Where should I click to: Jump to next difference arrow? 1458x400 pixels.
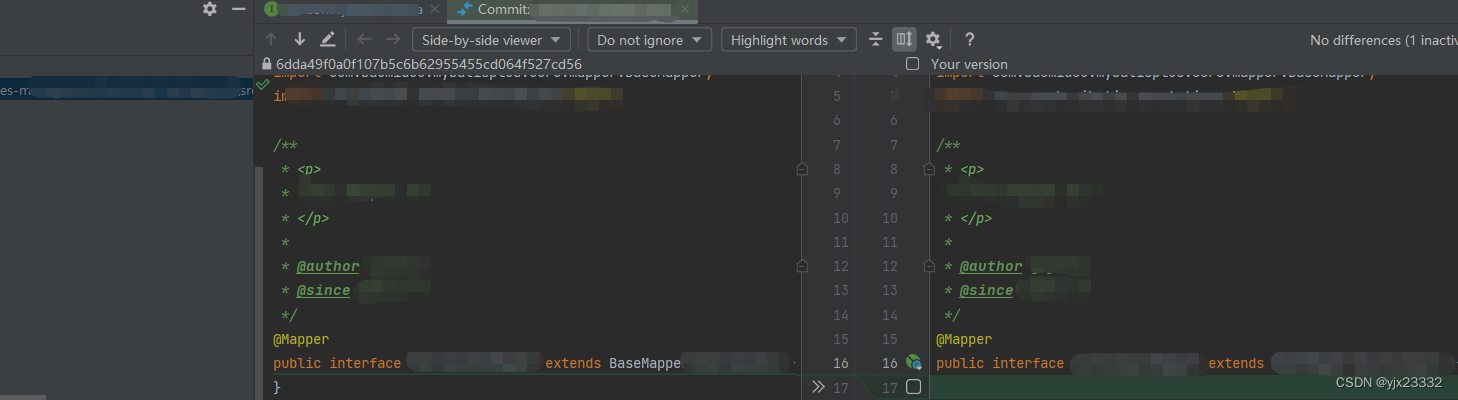click(299, 40)
